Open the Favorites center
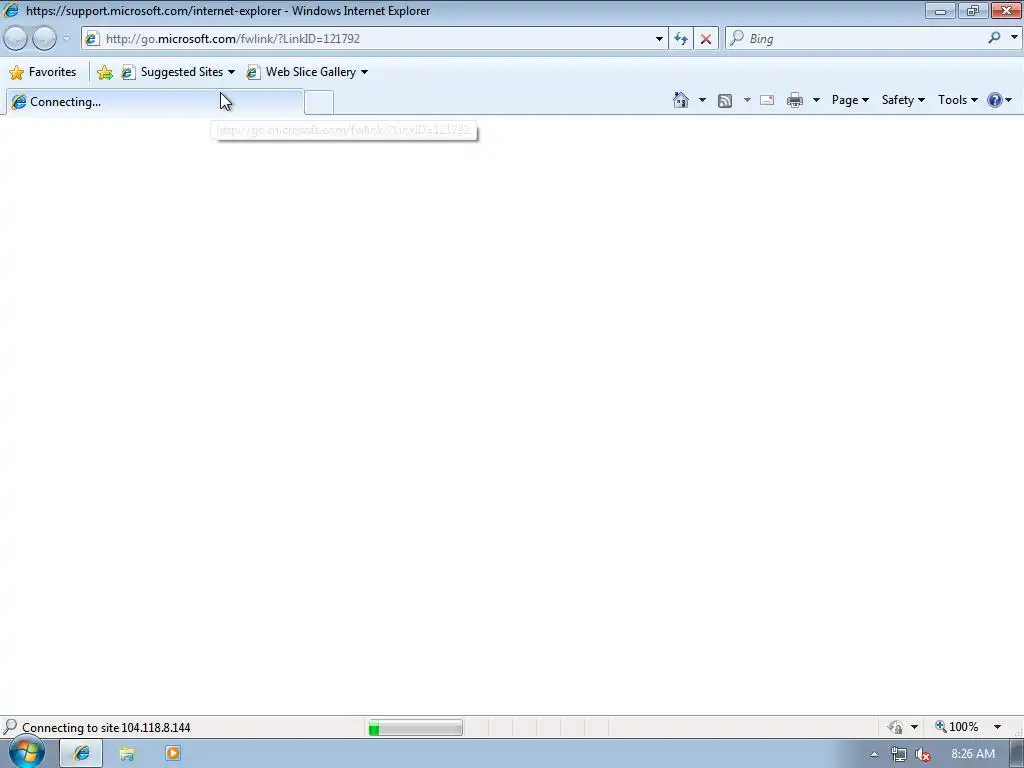 click(43, 72)
